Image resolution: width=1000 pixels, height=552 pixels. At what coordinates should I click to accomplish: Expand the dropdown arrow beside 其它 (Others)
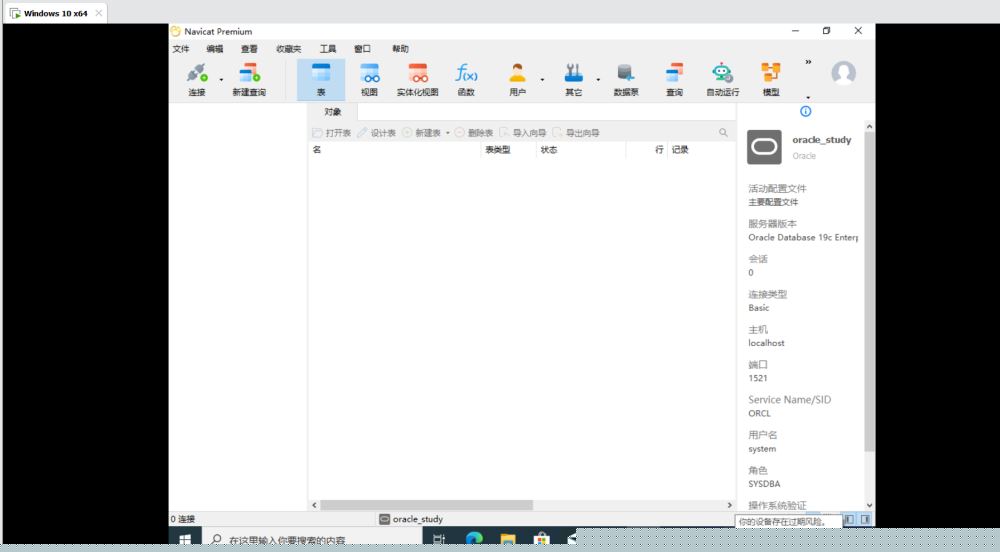(x=598, y=79)
